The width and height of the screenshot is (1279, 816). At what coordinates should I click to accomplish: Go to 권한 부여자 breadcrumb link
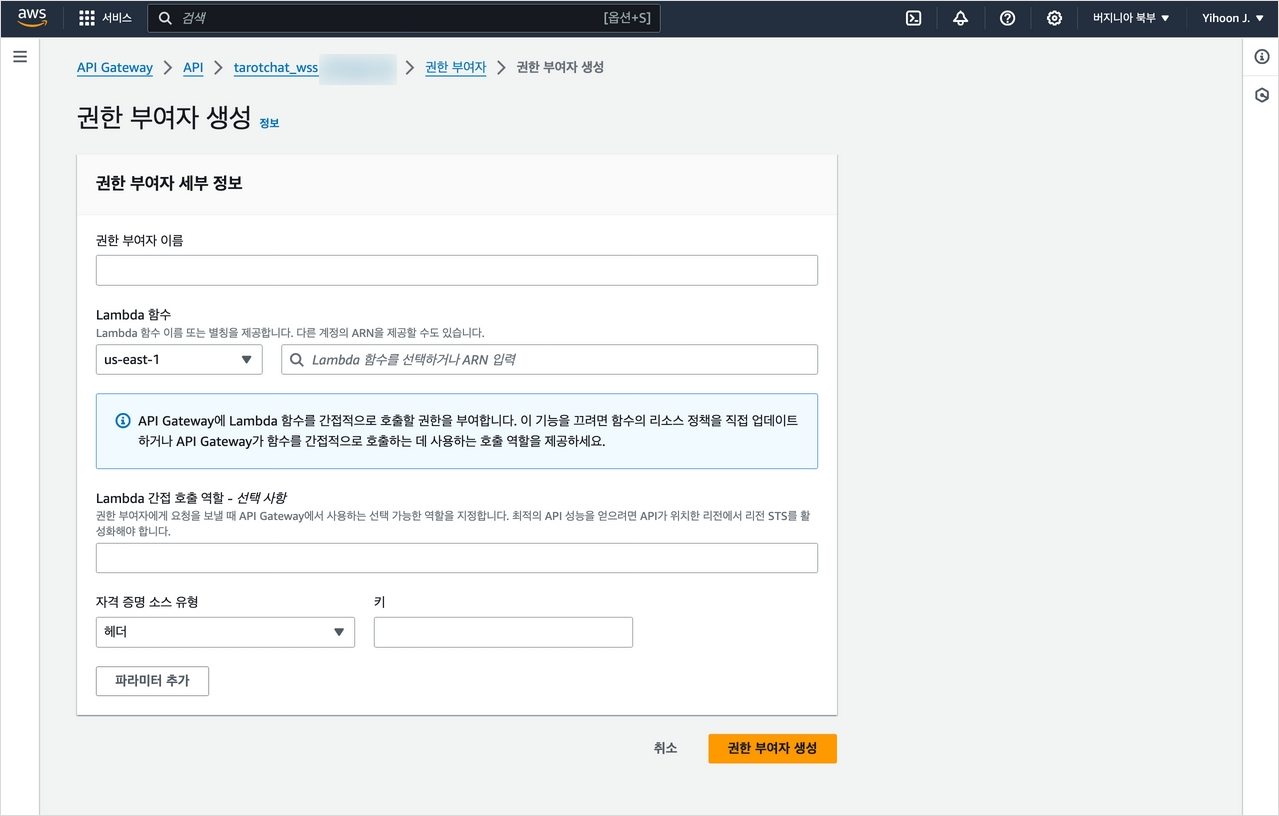456,68
